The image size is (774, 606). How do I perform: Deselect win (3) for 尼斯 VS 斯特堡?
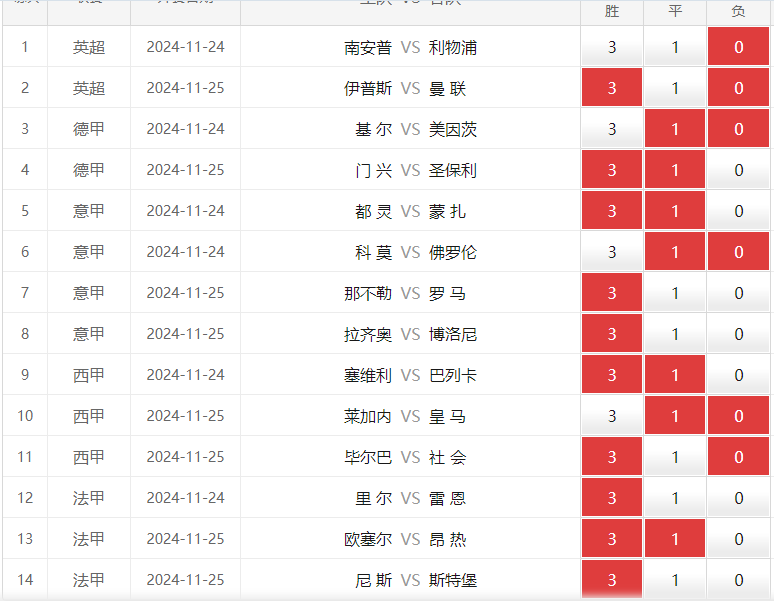coord(612,579)
